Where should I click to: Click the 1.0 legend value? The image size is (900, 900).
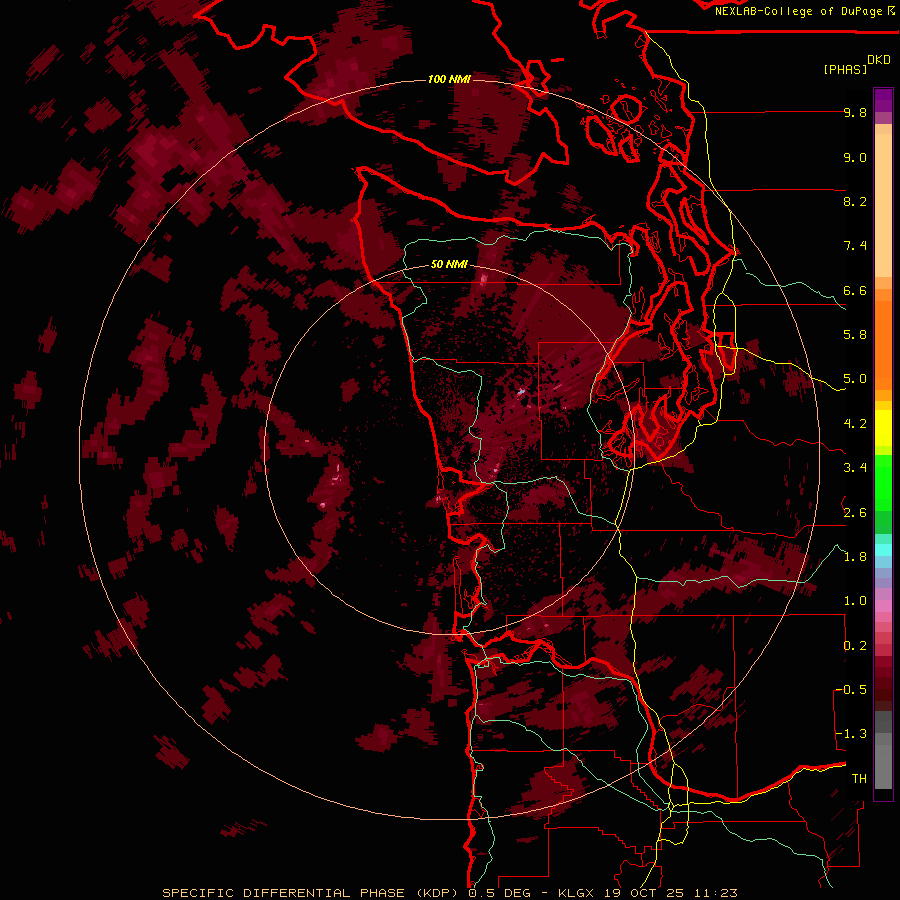coord(855,601)
